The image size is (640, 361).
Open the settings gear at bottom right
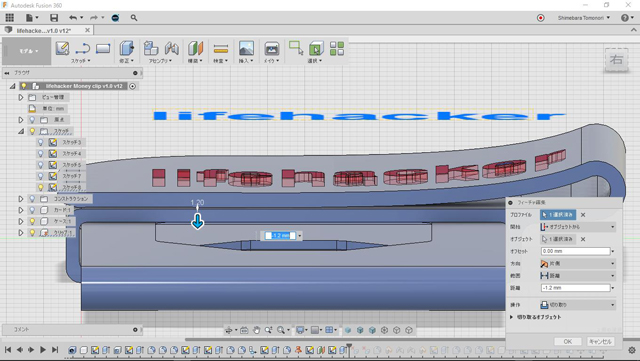632,350
